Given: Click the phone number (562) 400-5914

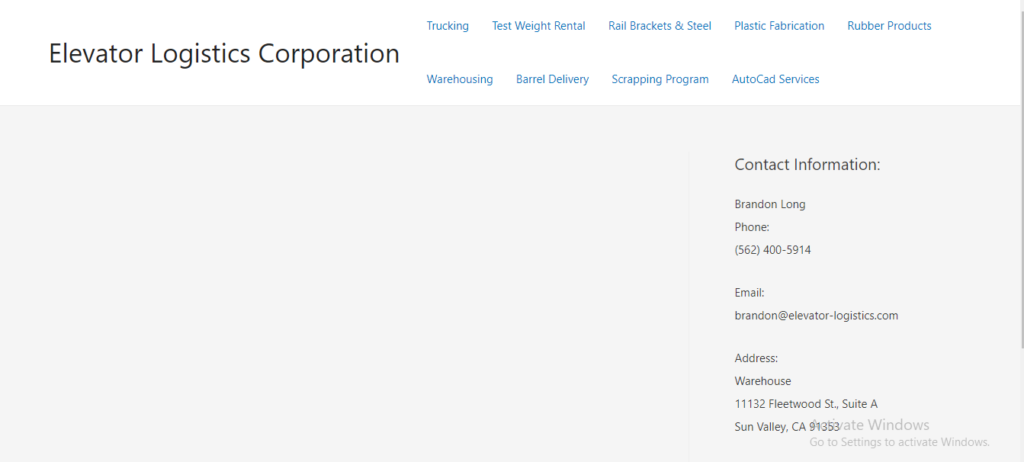Looking at the screenshot, I should click(x=773, y=250).
